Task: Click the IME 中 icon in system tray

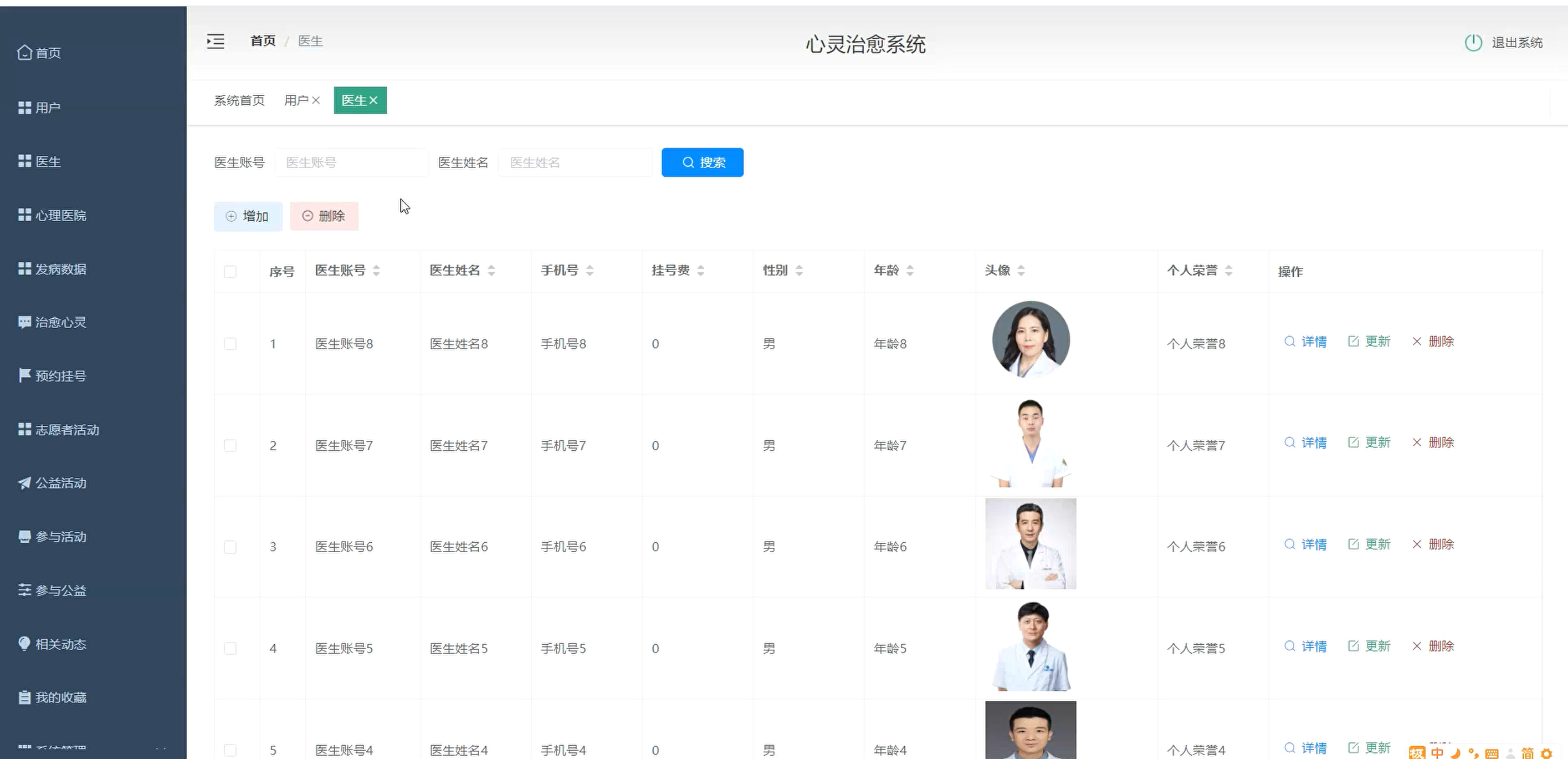Action: [x=1438, y=753]
